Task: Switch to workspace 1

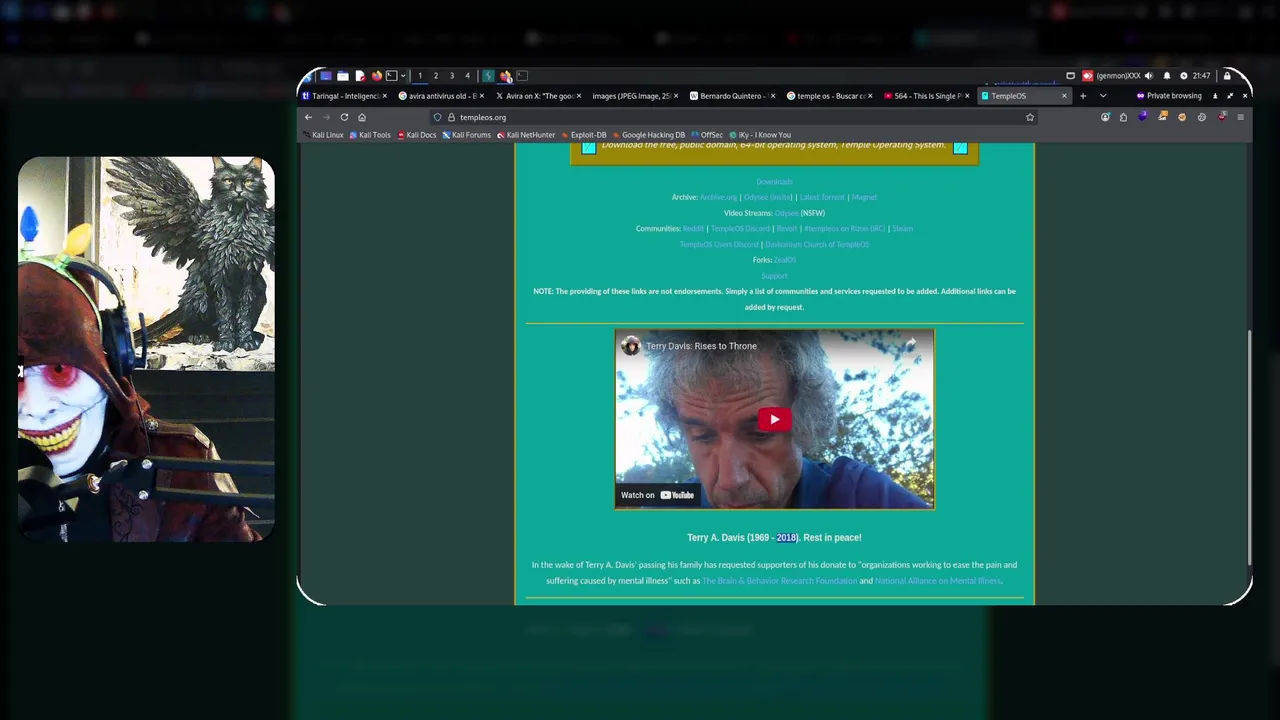Action: (x=420, y=76)
